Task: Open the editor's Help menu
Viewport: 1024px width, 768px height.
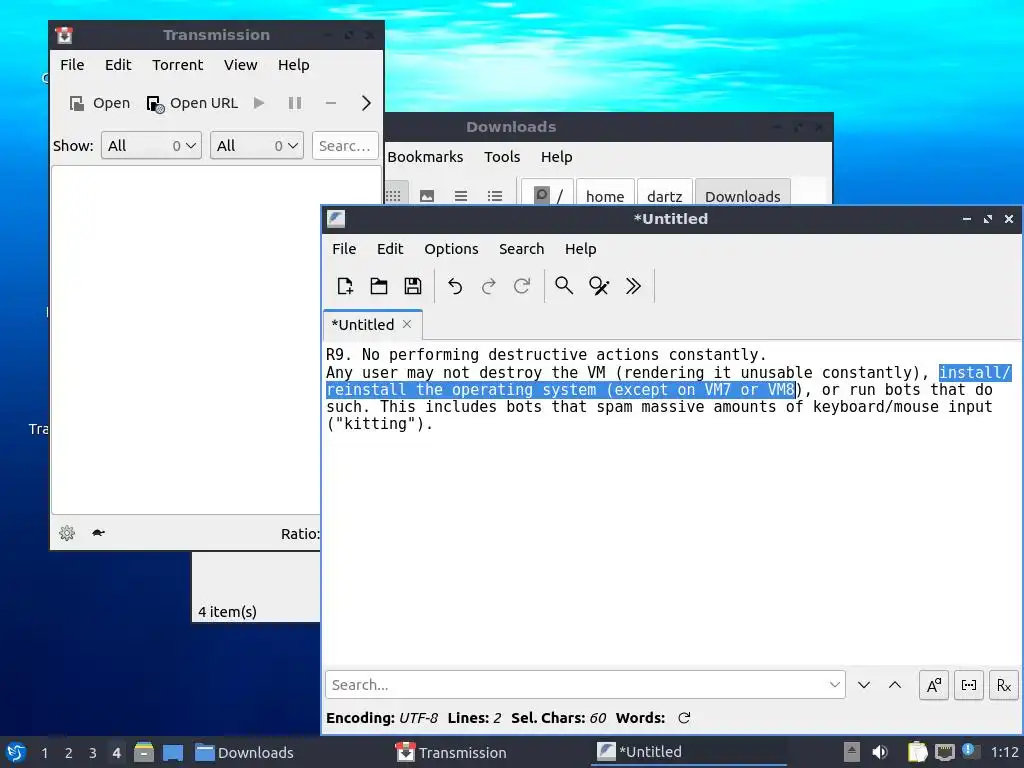Action: (581, 249)
